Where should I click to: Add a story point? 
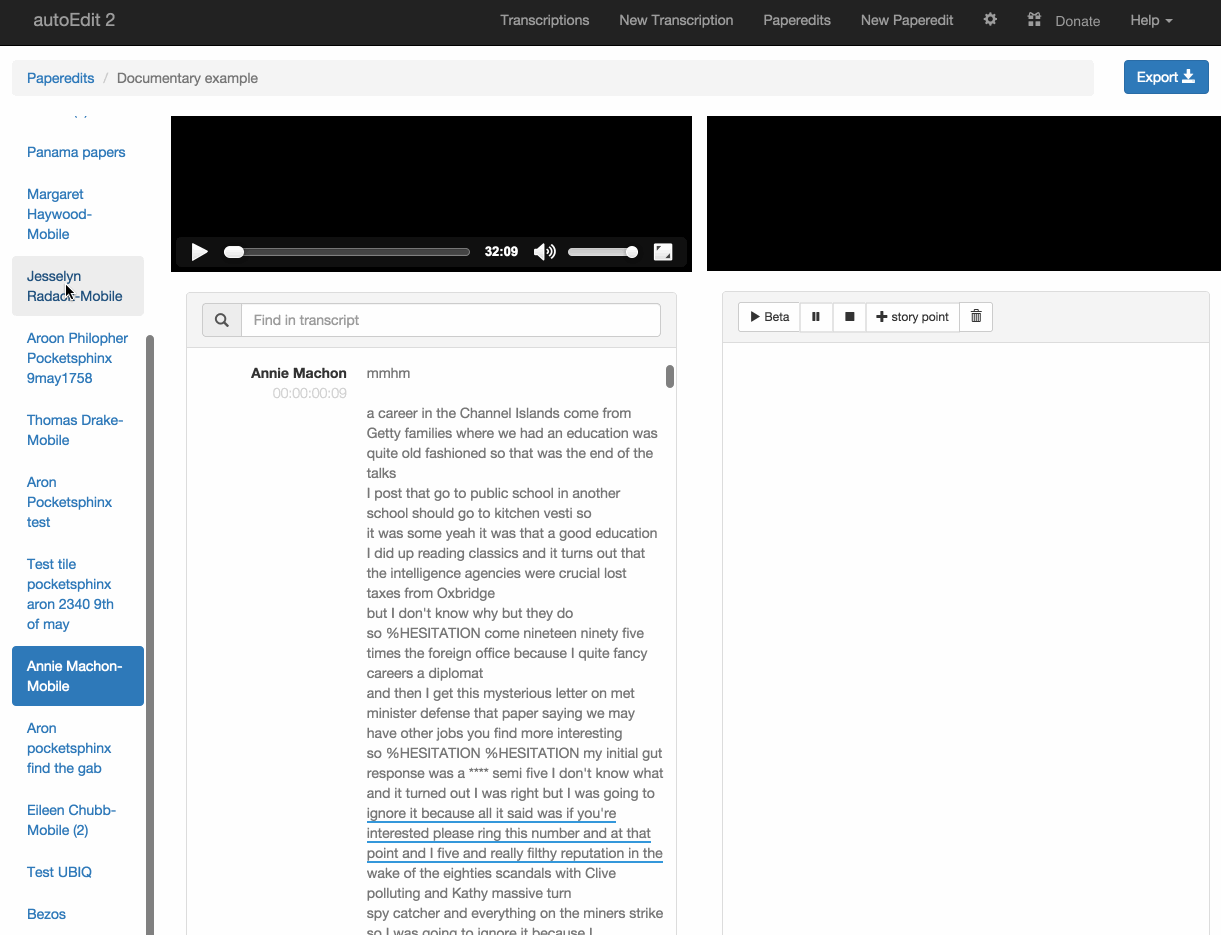(912, 317)
